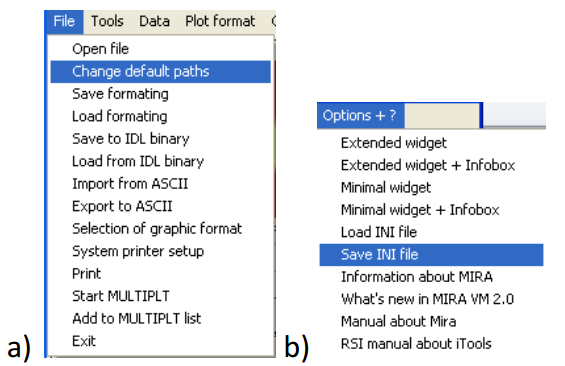Select Start MULTIPLT
The image size is (565, 366).
[160, 296]
